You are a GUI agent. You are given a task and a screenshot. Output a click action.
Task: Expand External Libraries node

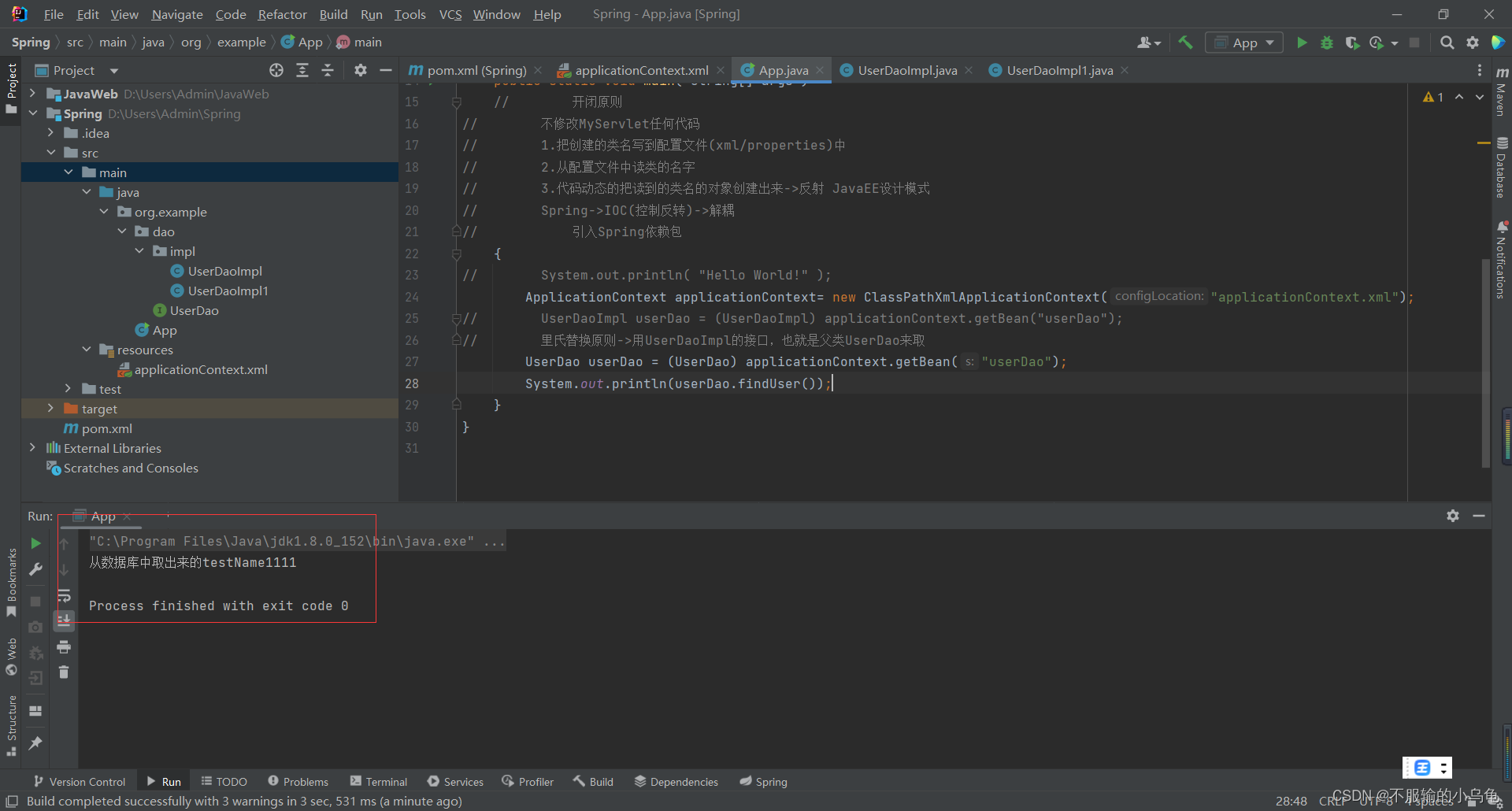click(32, 448)
